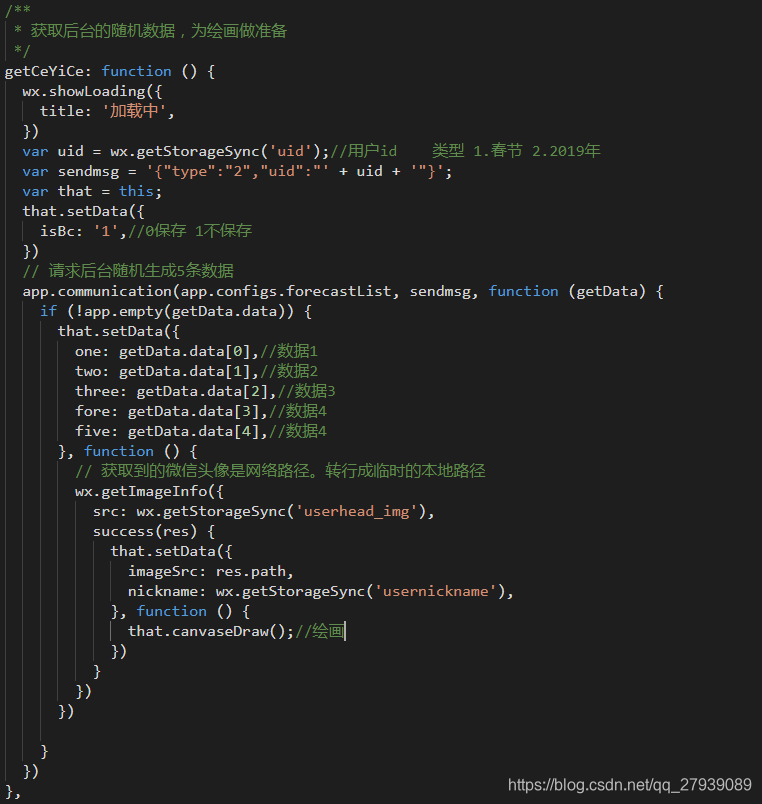Viewport: 762px width, 804px height.
Task: Click the getData callback parameter
Action: coord(607,291)
